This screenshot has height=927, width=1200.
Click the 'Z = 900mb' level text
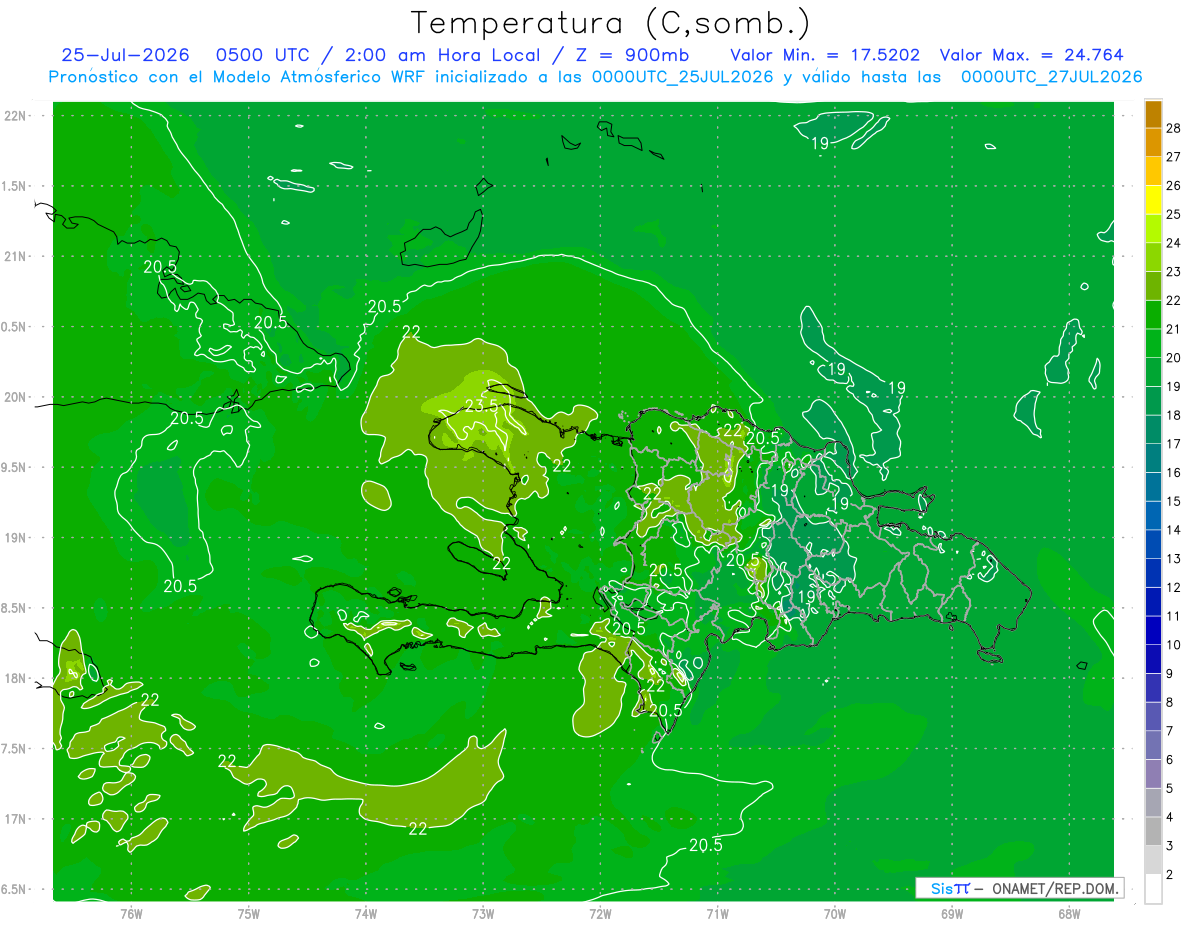pos(633,55)
